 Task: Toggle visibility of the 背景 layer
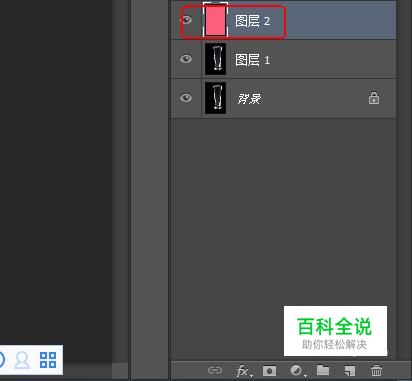(186, 98)
